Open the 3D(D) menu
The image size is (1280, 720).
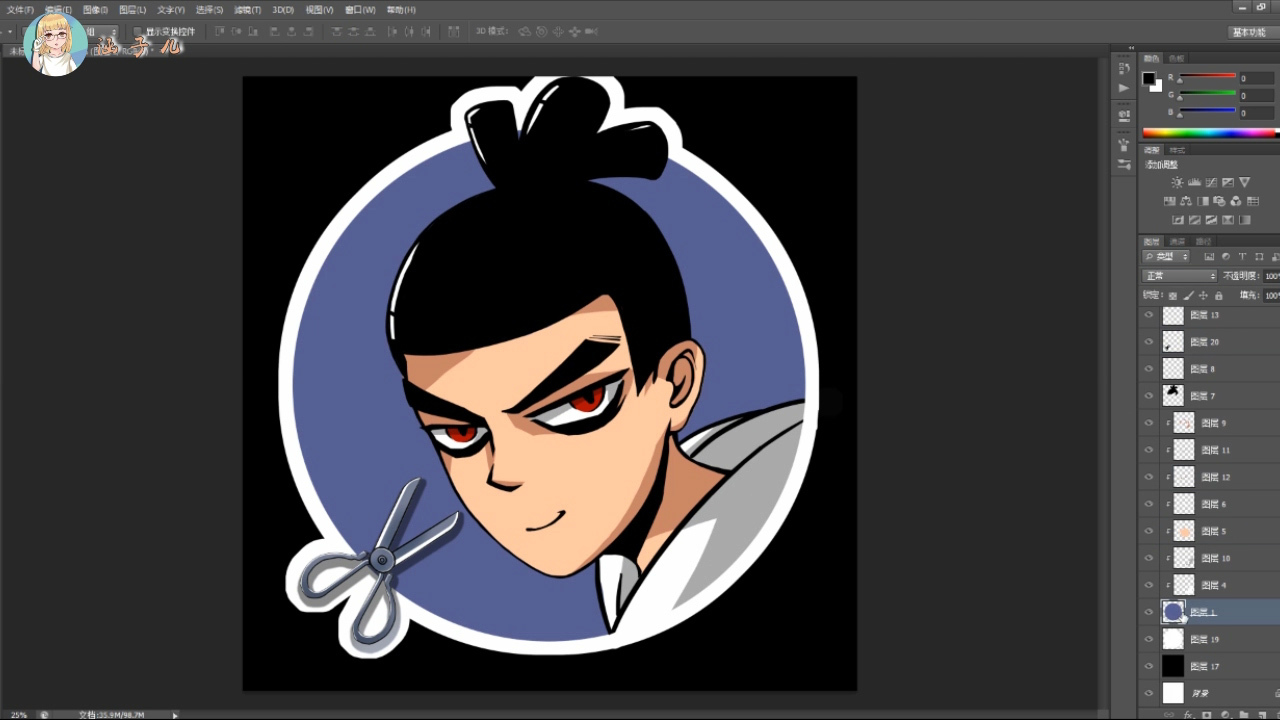pos(283,10)
